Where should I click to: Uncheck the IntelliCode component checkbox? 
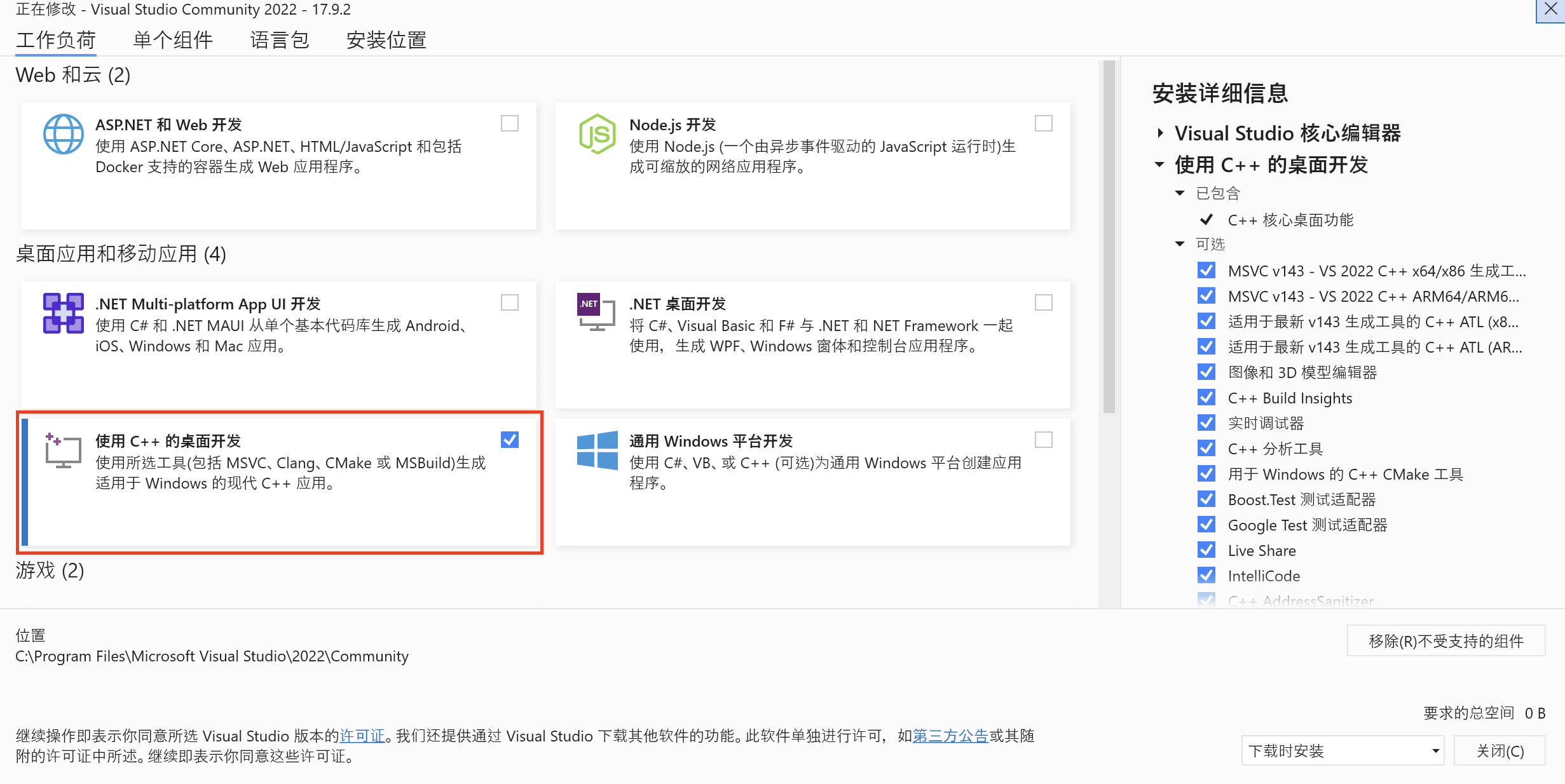tap(1206, 576)
